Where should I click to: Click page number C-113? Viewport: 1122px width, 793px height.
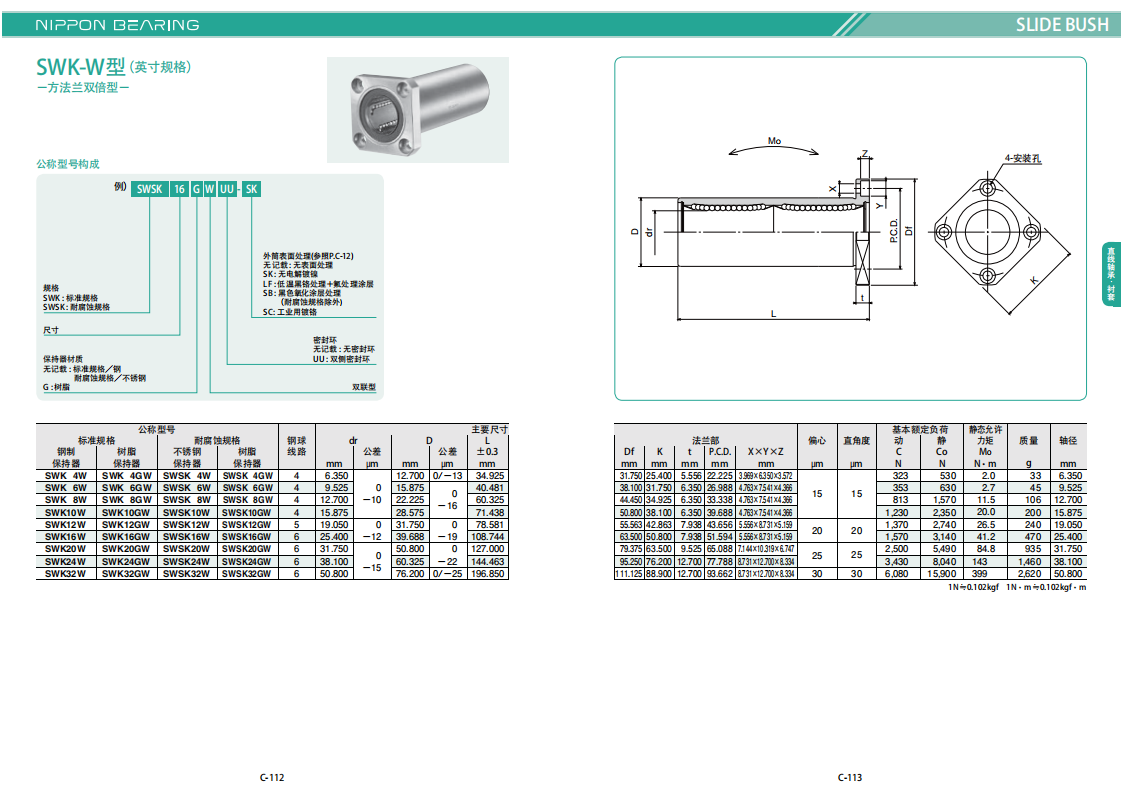click(850, 777)
